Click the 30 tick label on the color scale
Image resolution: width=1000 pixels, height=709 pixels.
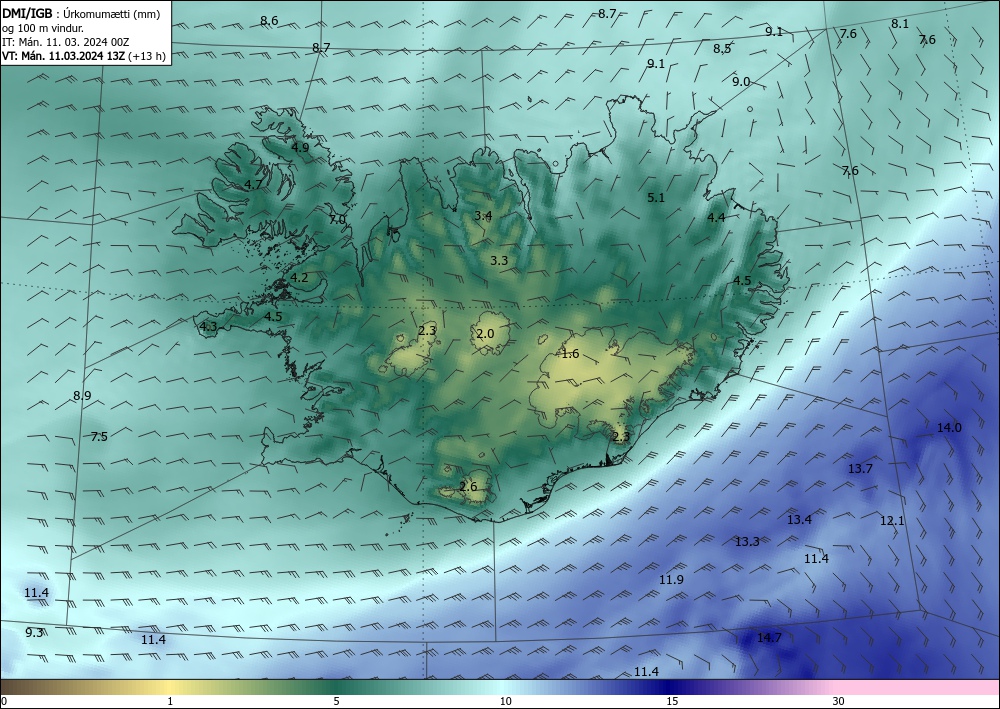click(839, 701)
